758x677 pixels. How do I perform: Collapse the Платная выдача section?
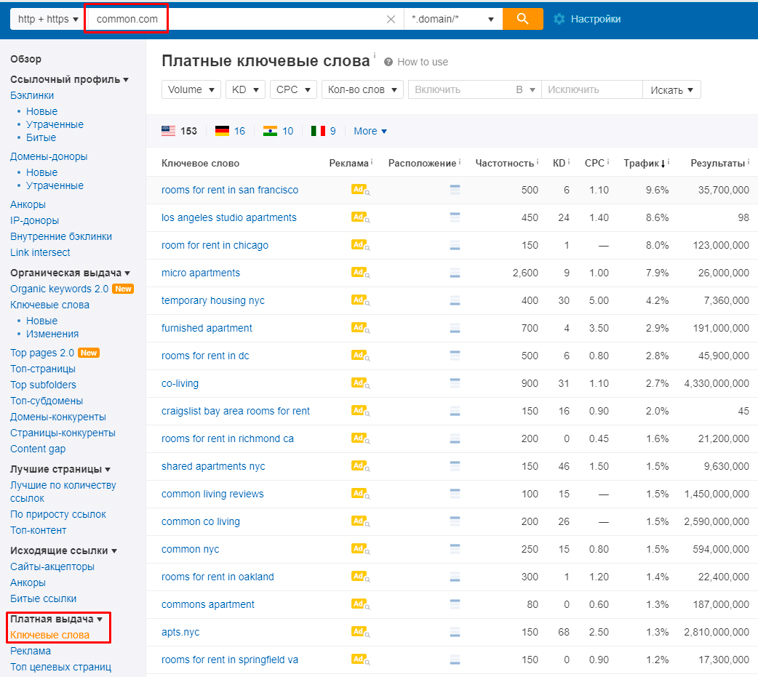[x=57, y=619]
